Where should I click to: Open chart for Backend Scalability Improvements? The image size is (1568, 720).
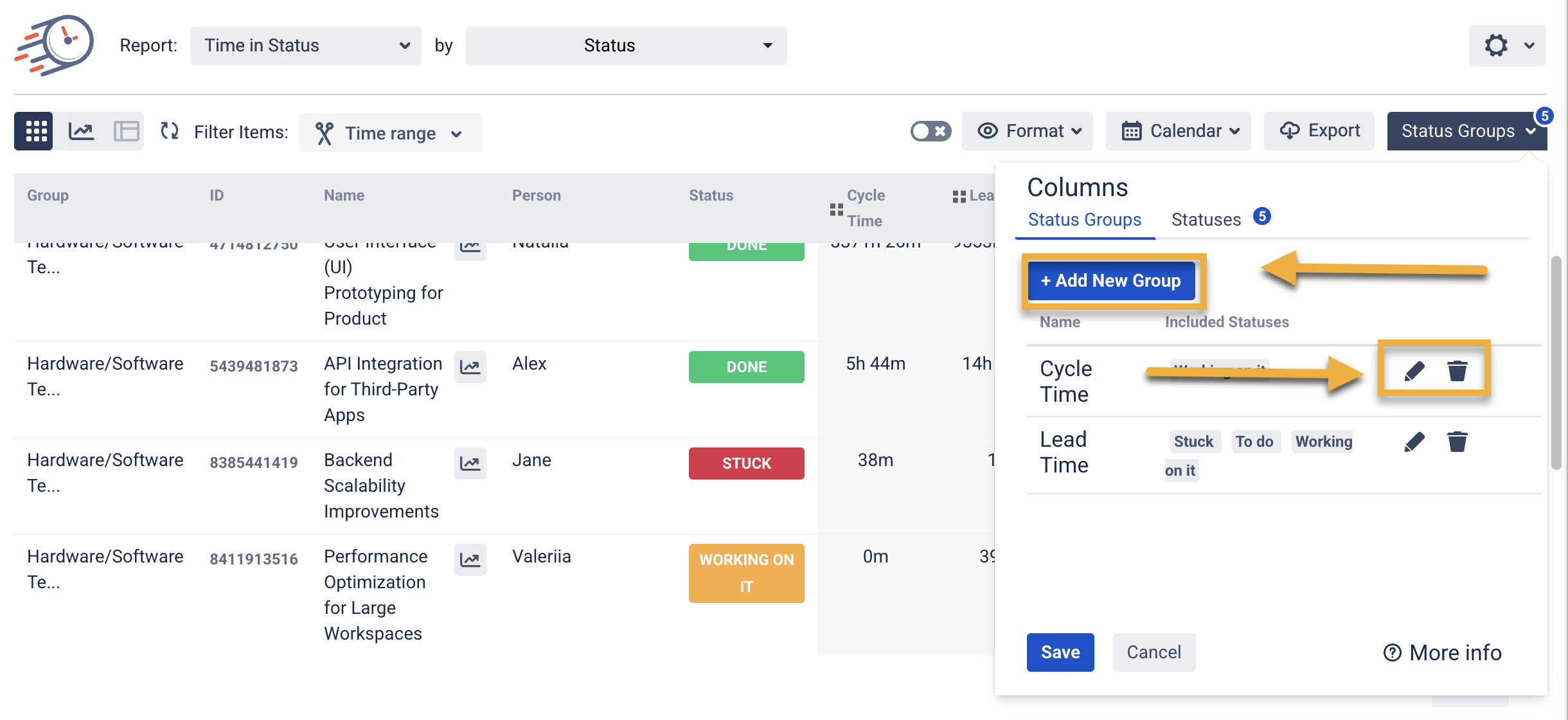(470, 464)
